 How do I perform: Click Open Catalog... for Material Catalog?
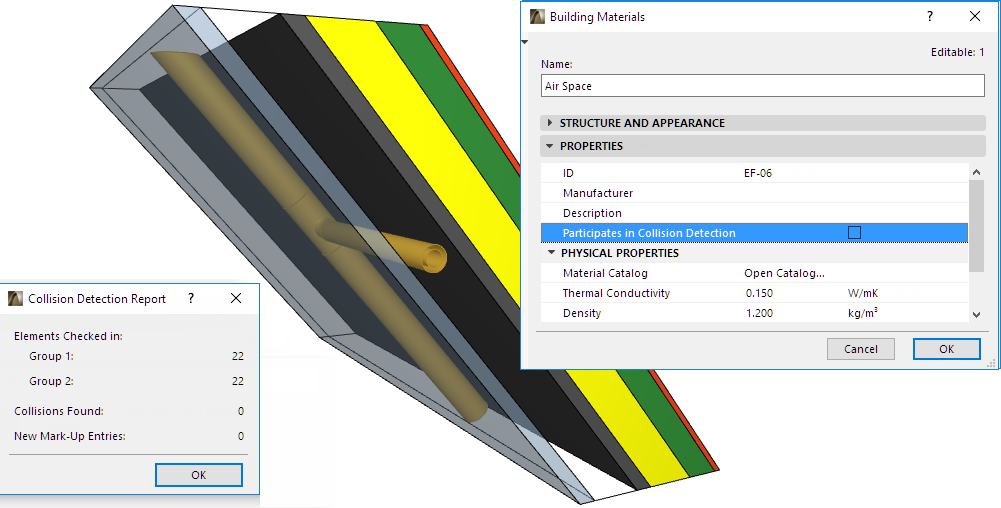pos(785,273)
